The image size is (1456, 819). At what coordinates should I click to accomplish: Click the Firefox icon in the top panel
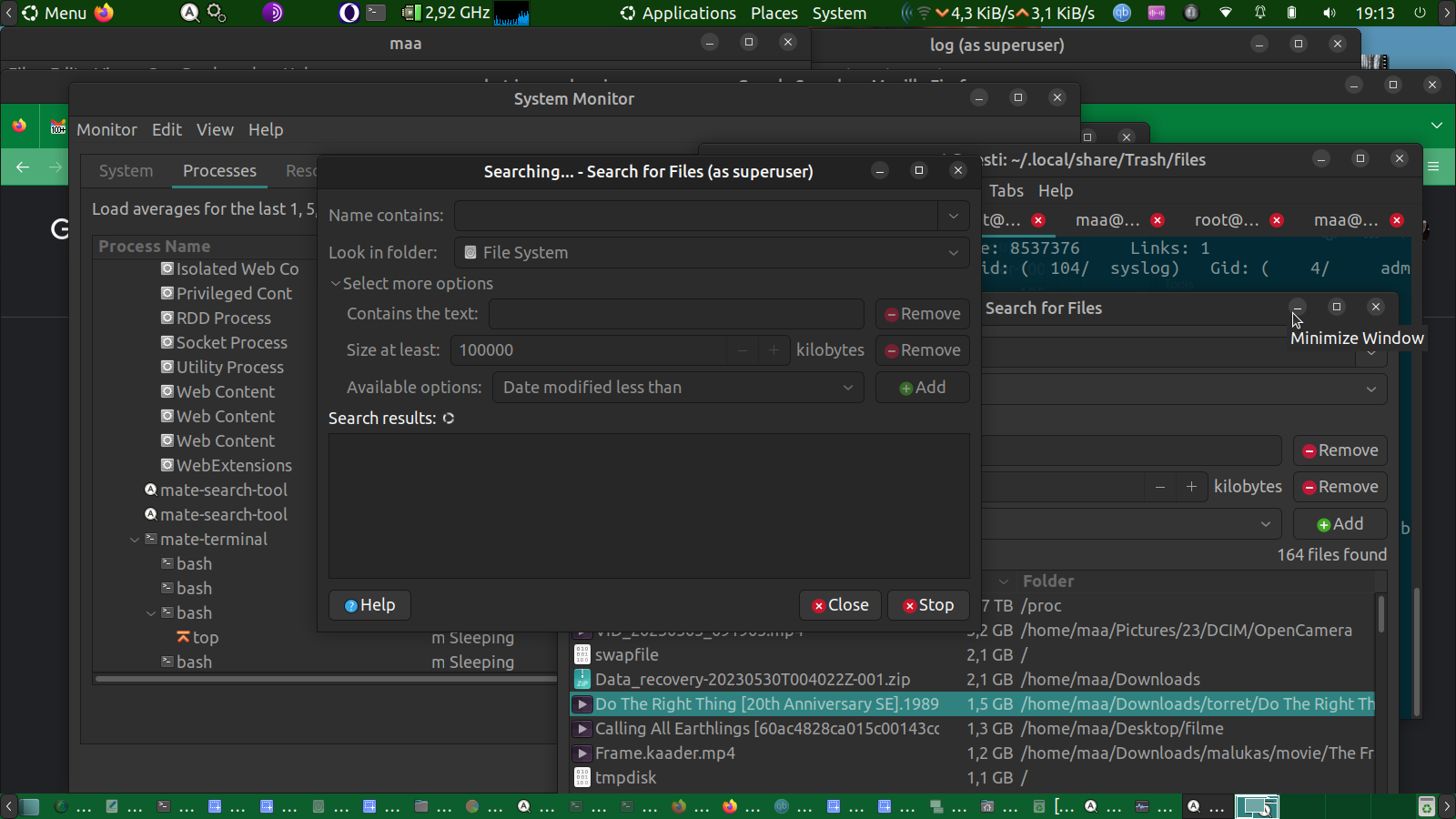click(105, 13)
